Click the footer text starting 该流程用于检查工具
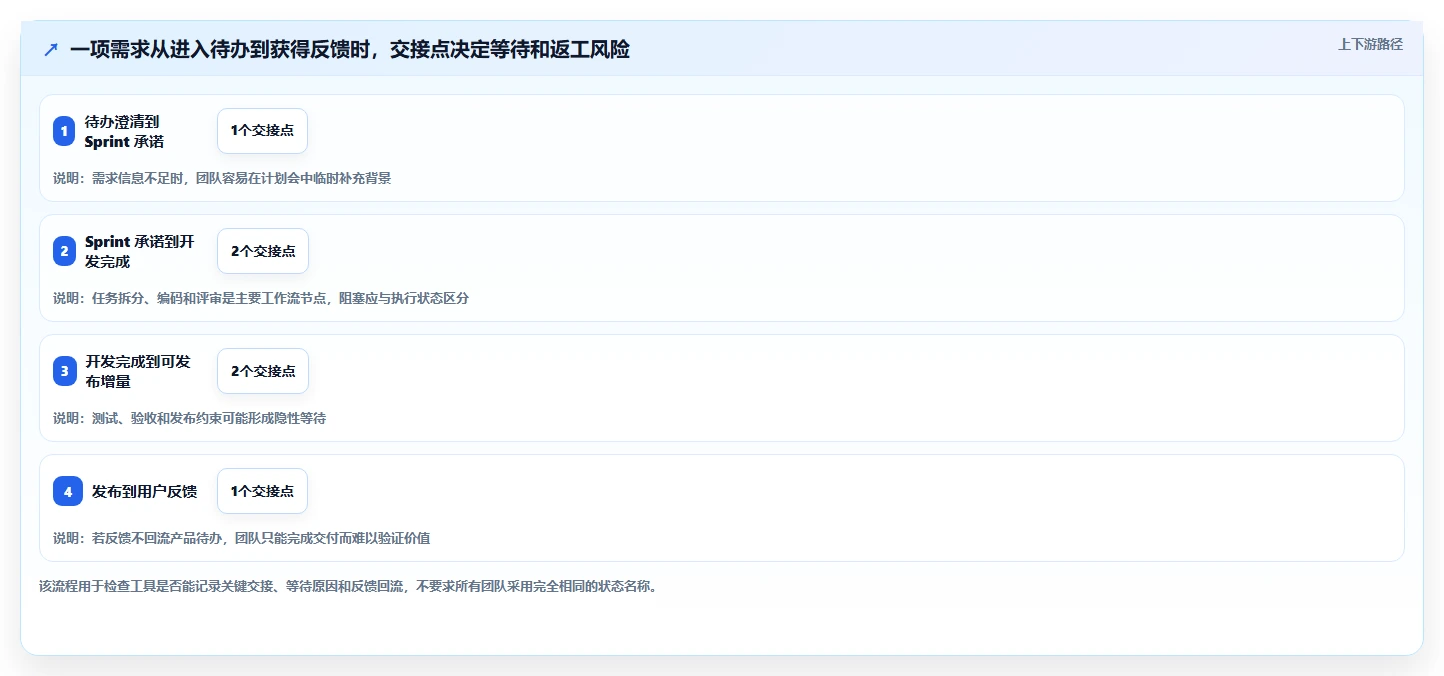 point(348,586)
